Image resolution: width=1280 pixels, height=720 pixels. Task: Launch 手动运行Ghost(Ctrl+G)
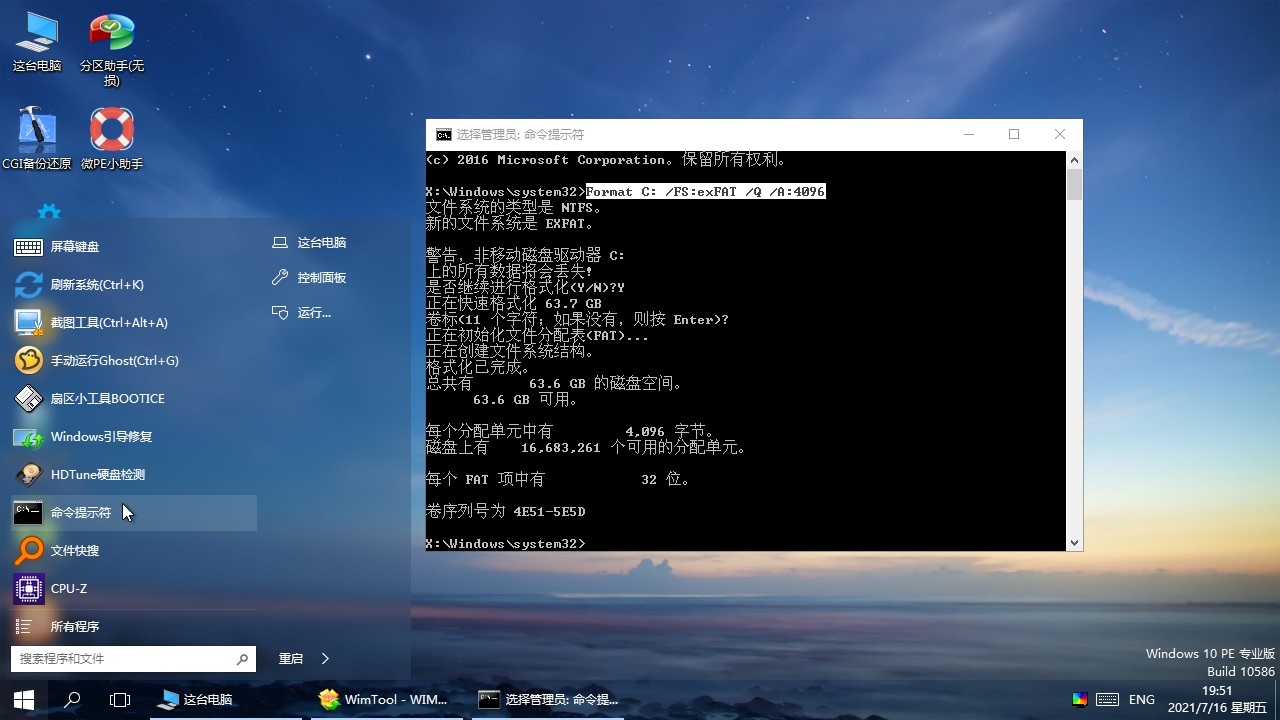[x=134, y=360]
